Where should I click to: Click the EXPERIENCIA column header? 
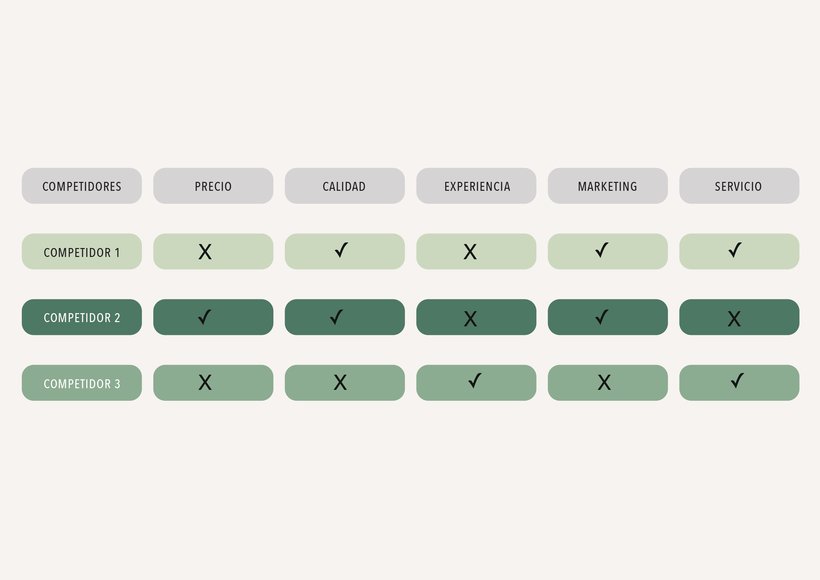click(476, 186)
